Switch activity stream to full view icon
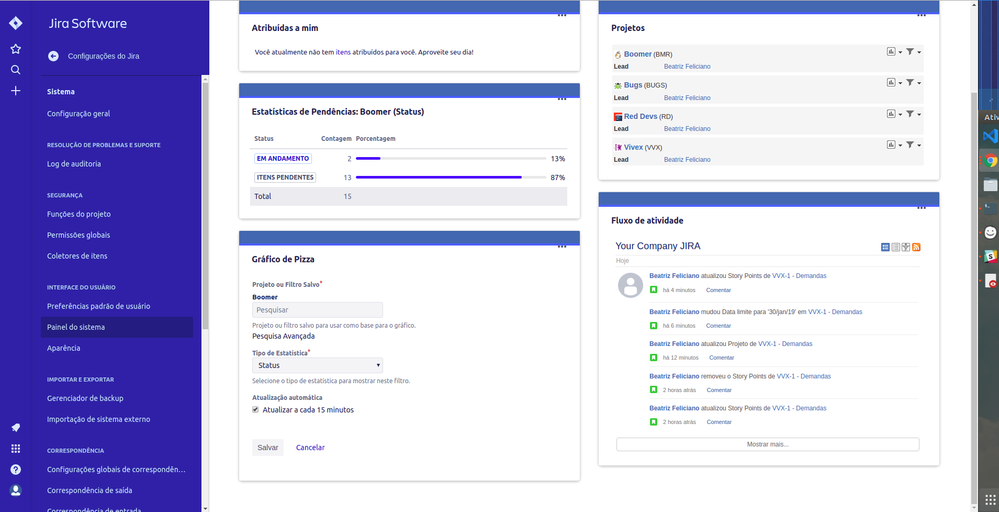Screen dimensions: 999x512 tap(885, 247)
